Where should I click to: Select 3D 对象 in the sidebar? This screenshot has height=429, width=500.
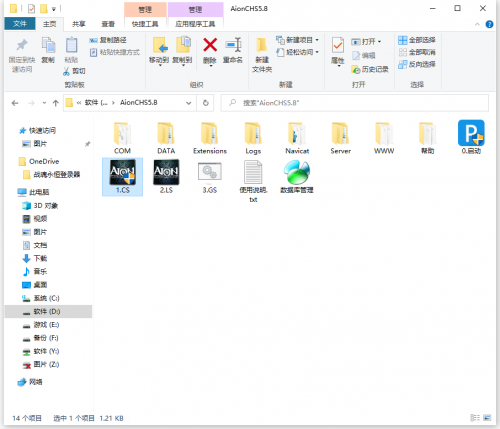coord(40,205)
